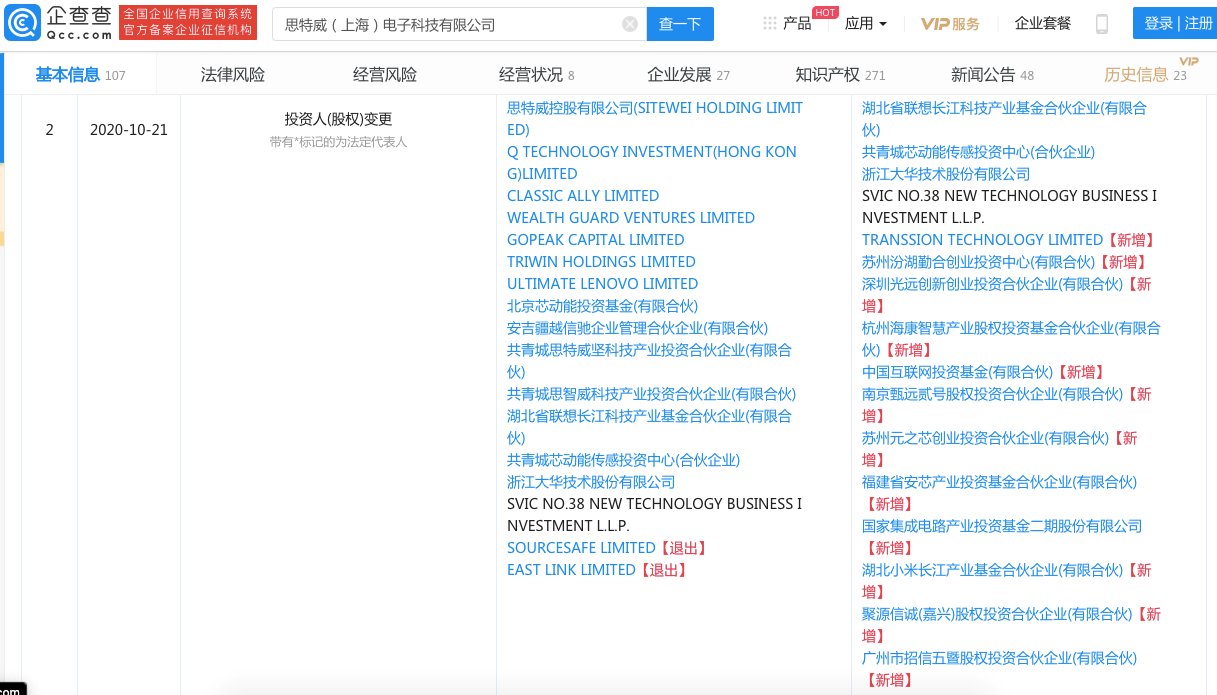Click the VIP badge on 历史信息 tab
Viewport: 1217px width, 695px height.
point(1188,63)
